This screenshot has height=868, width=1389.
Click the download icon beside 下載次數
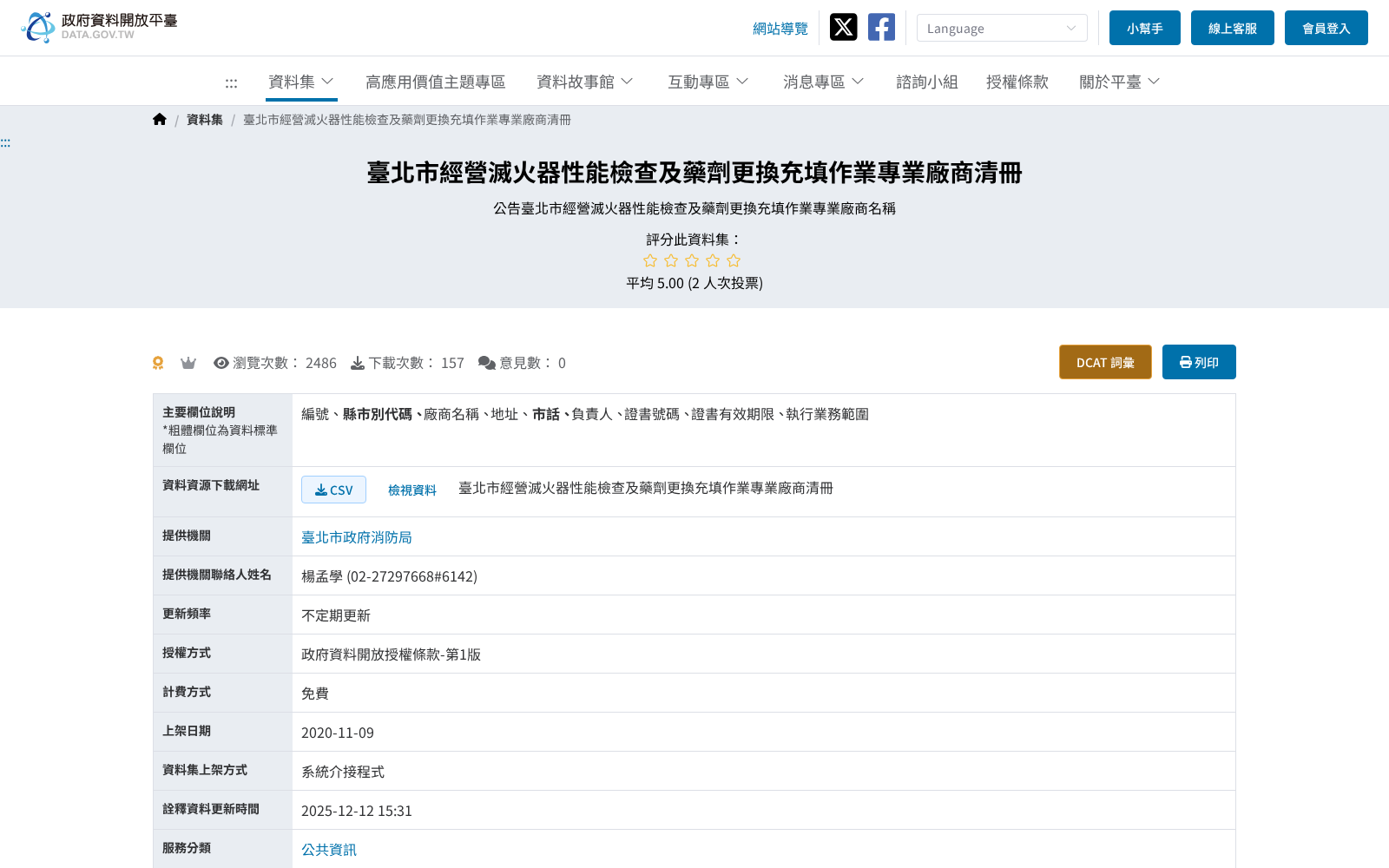click(358, 363)
